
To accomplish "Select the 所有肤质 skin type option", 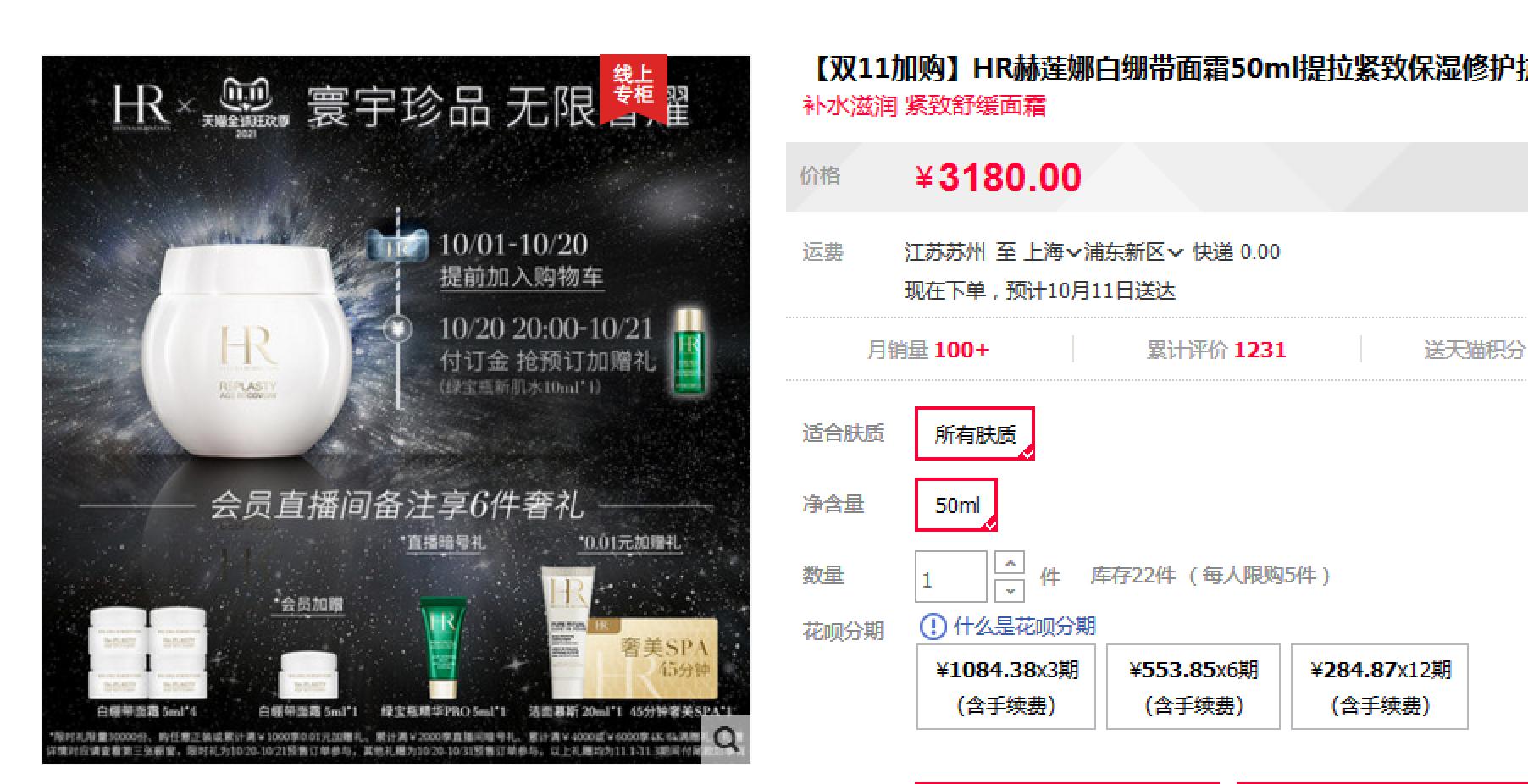I will (x=975, y=433).
